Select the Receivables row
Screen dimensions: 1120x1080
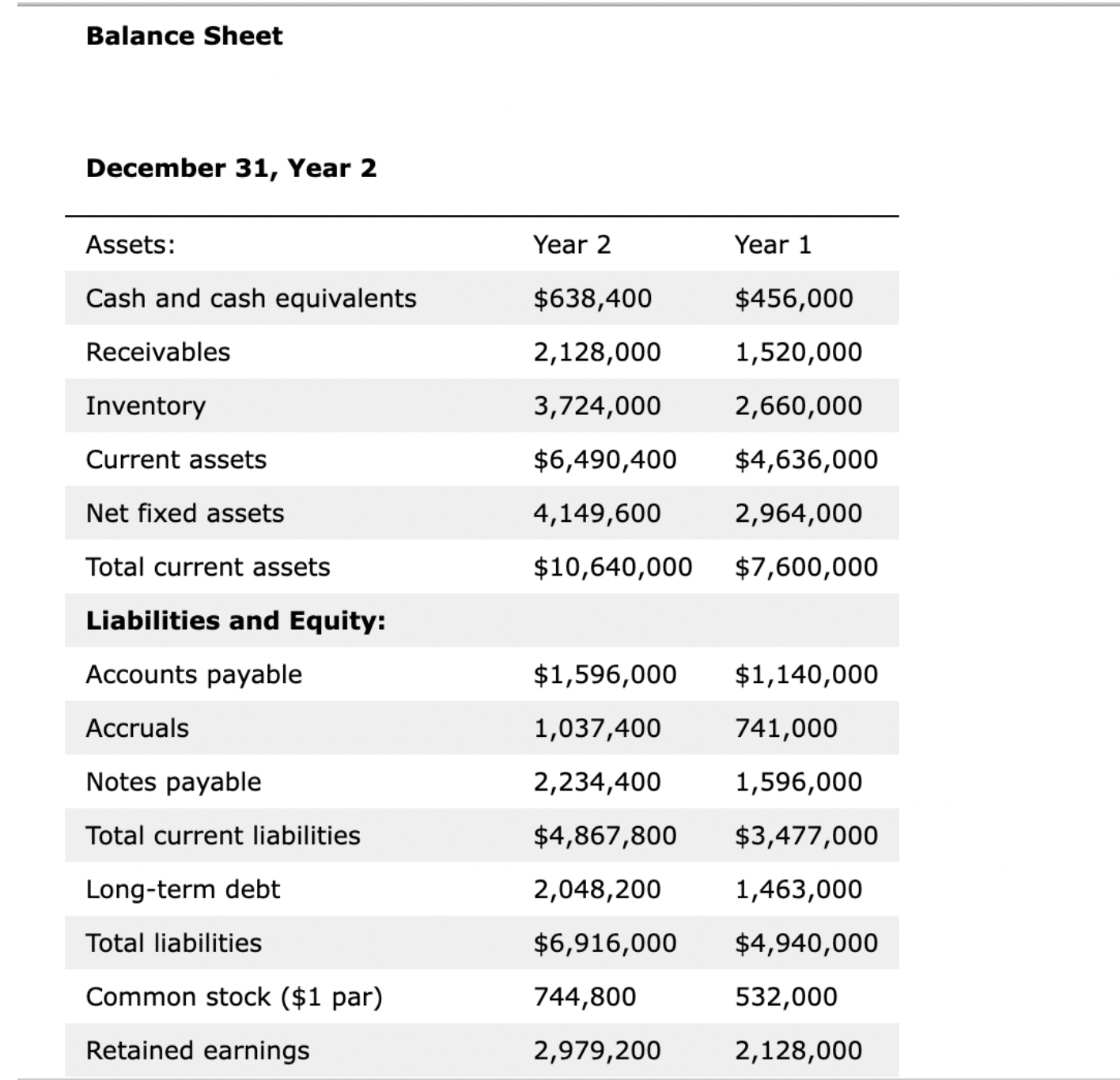point(158,352)
